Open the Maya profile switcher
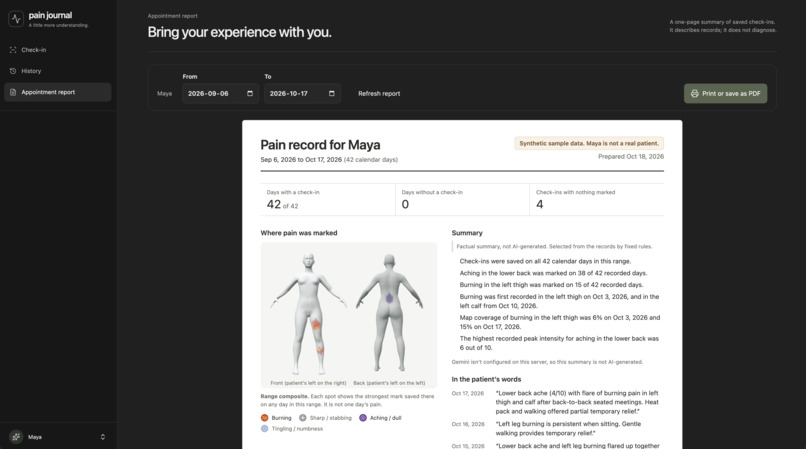Screen dimensions: 806x449 coord(58,437)
